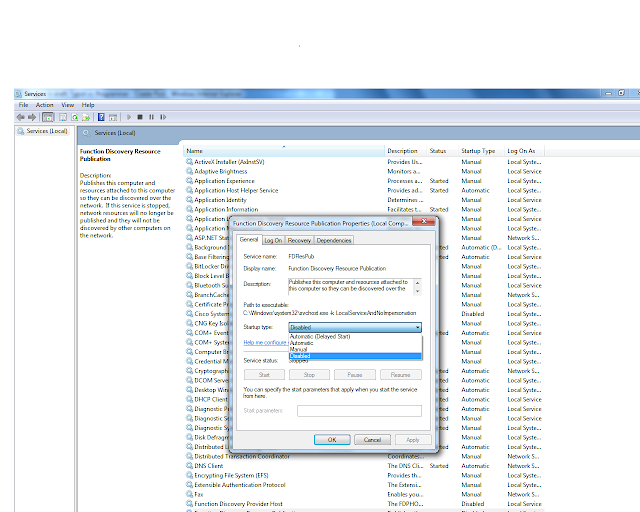Click the FDResPub service name value
Screen dimensions: 640x512
[301, 256]
